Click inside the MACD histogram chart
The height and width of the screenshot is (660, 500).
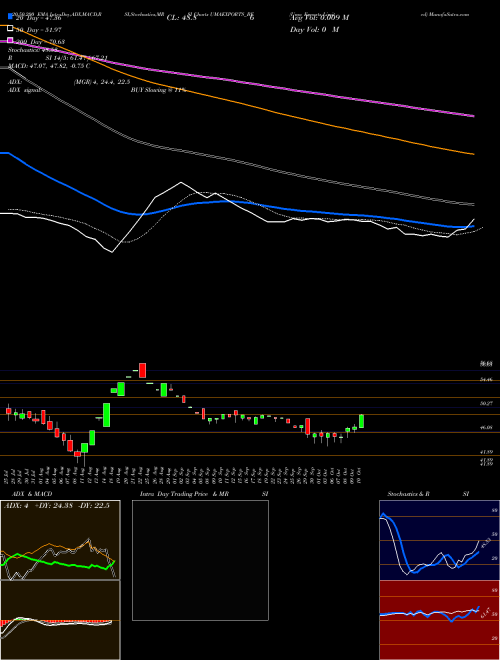point(60,620)
